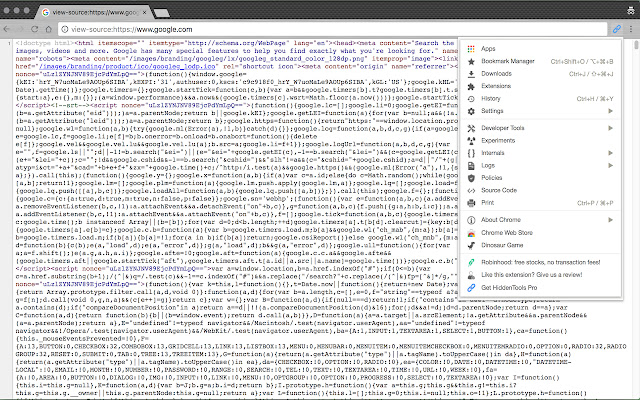Viewport: 640px width, 400px height.
Task: Expand the About Chrome submenu arrow
Action: [x=610, y=220]
